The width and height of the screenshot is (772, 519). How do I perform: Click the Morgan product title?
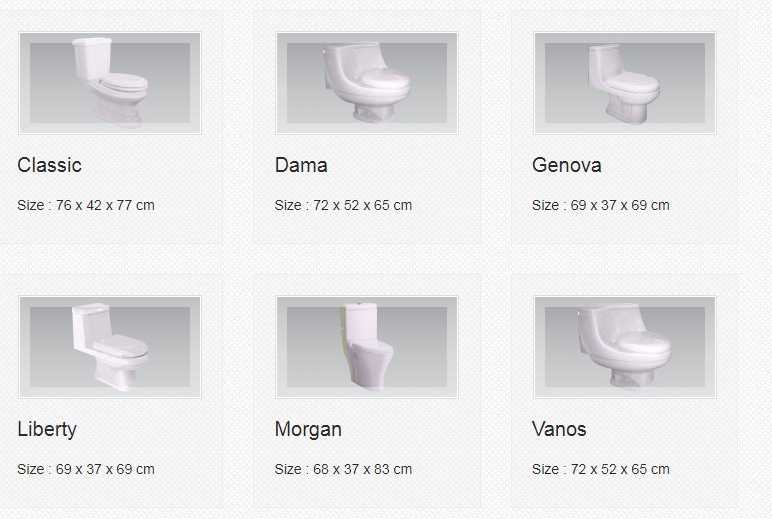[x=308, y=429]
